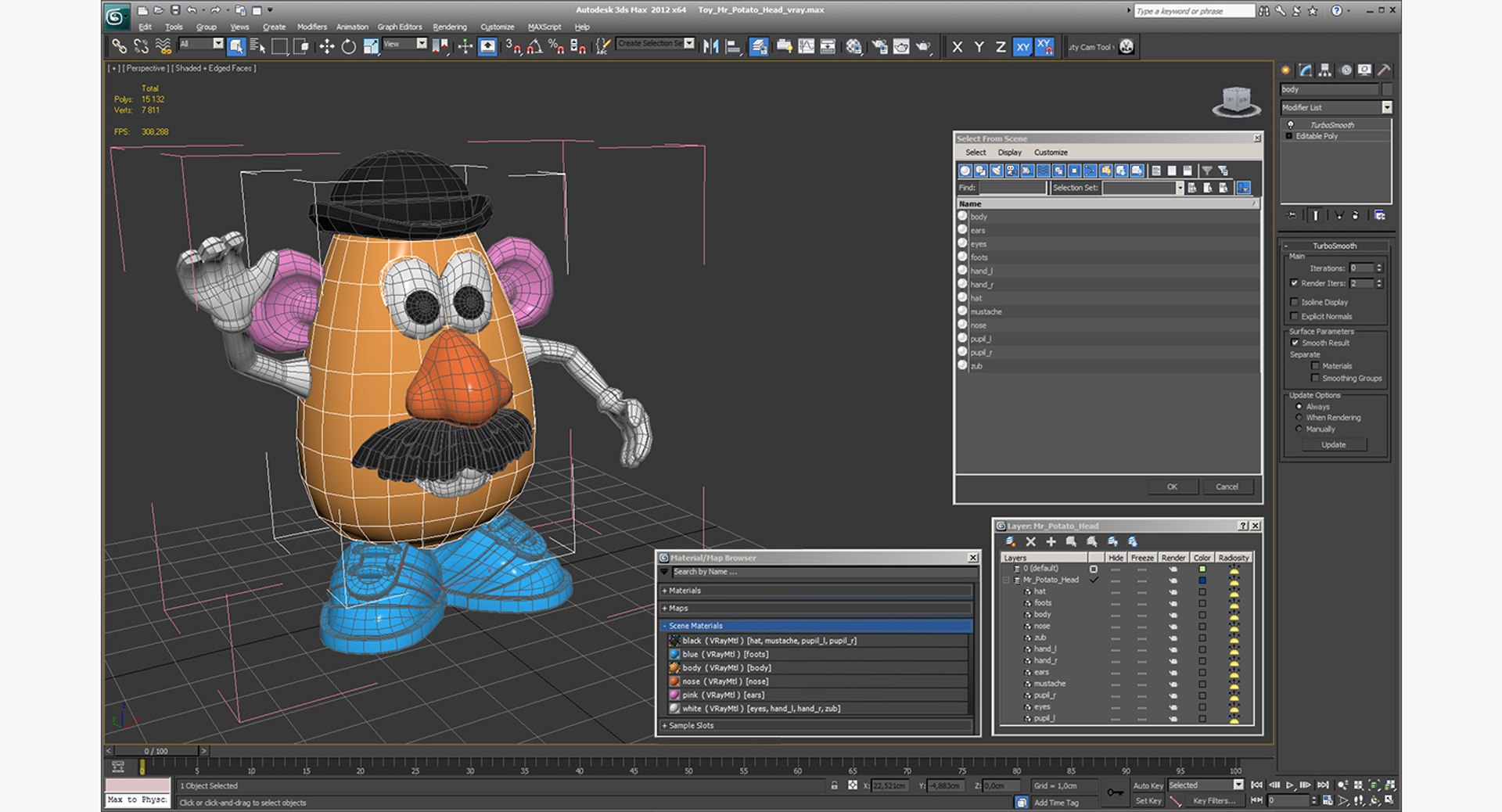Click the render teapot icon
Image resolution: width=1502 pixels, height=812 pixels.
924,46
